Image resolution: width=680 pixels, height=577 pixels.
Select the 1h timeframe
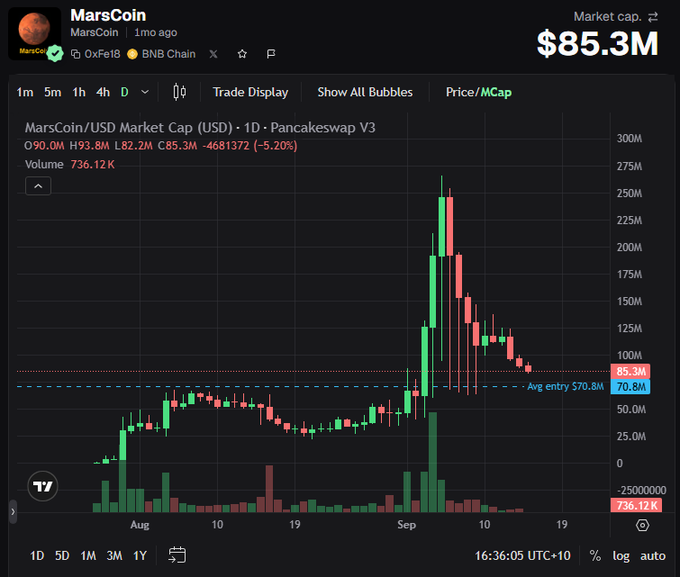pyautogui.click(x=79, y=92)
